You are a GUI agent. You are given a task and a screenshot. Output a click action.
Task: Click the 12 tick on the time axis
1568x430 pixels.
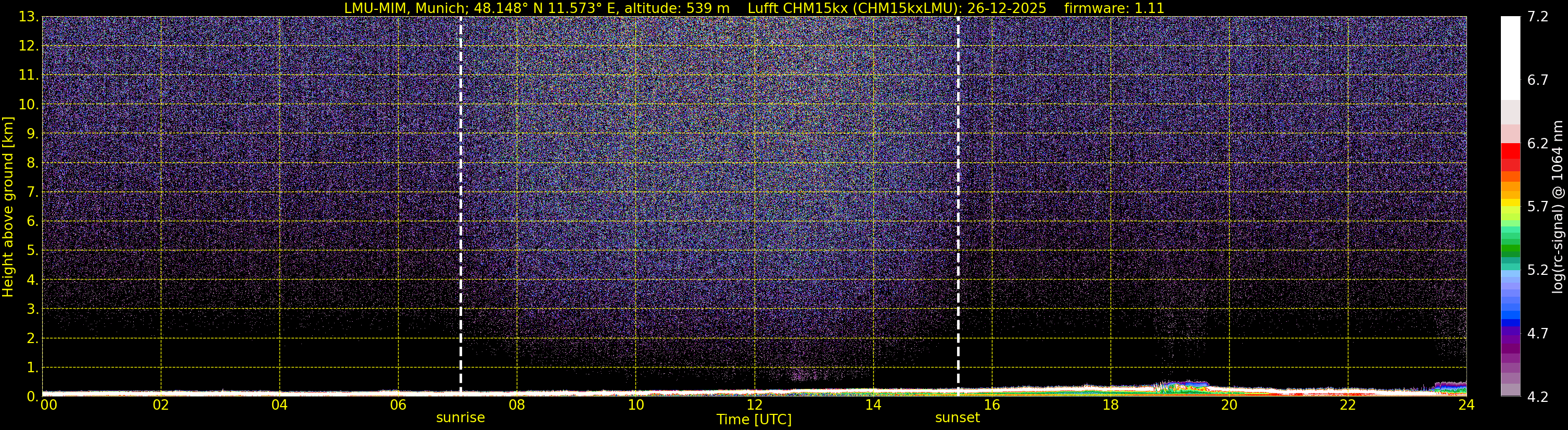(754, 405)
